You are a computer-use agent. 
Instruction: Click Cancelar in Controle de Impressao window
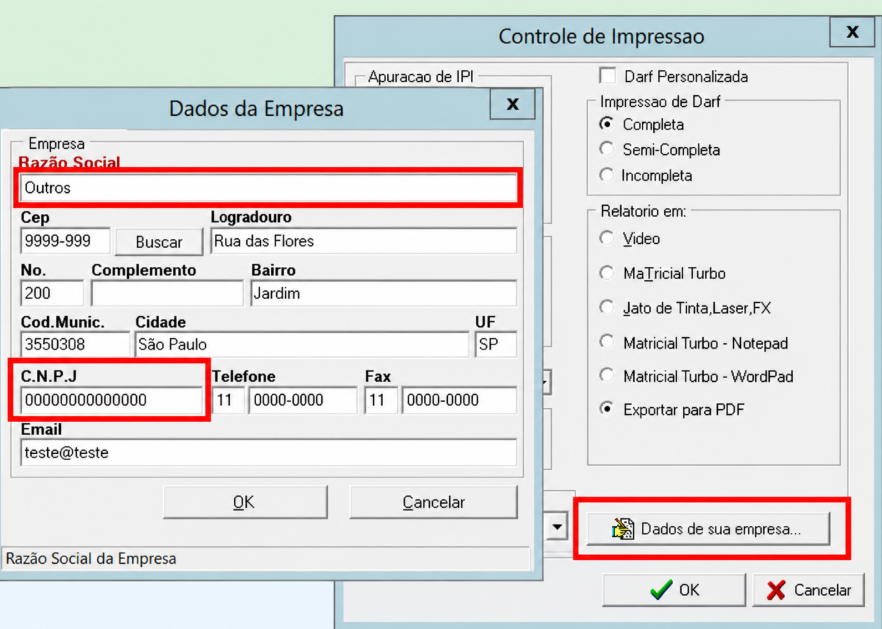808,590
